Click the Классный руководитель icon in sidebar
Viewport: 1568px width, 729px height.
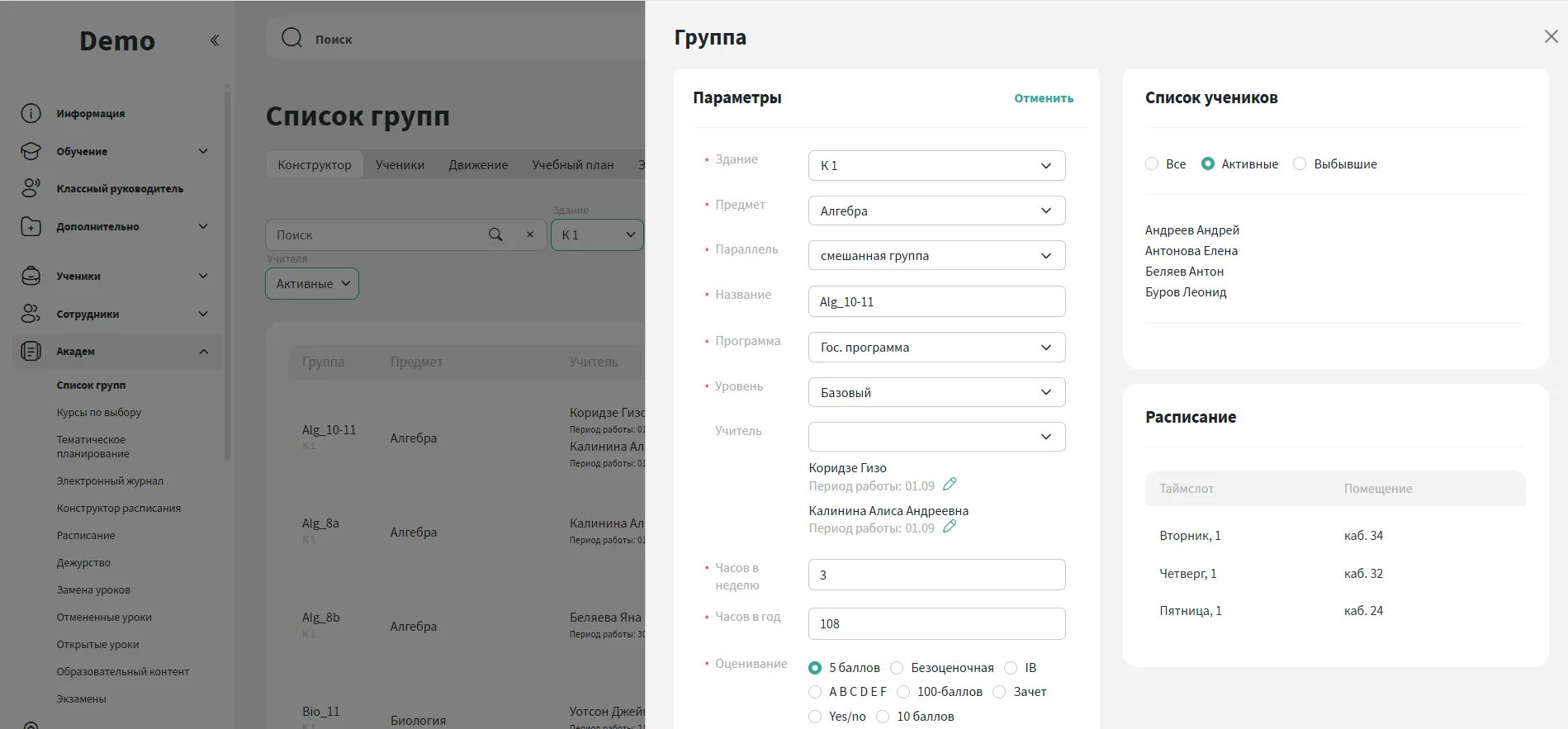click(31, 188)
